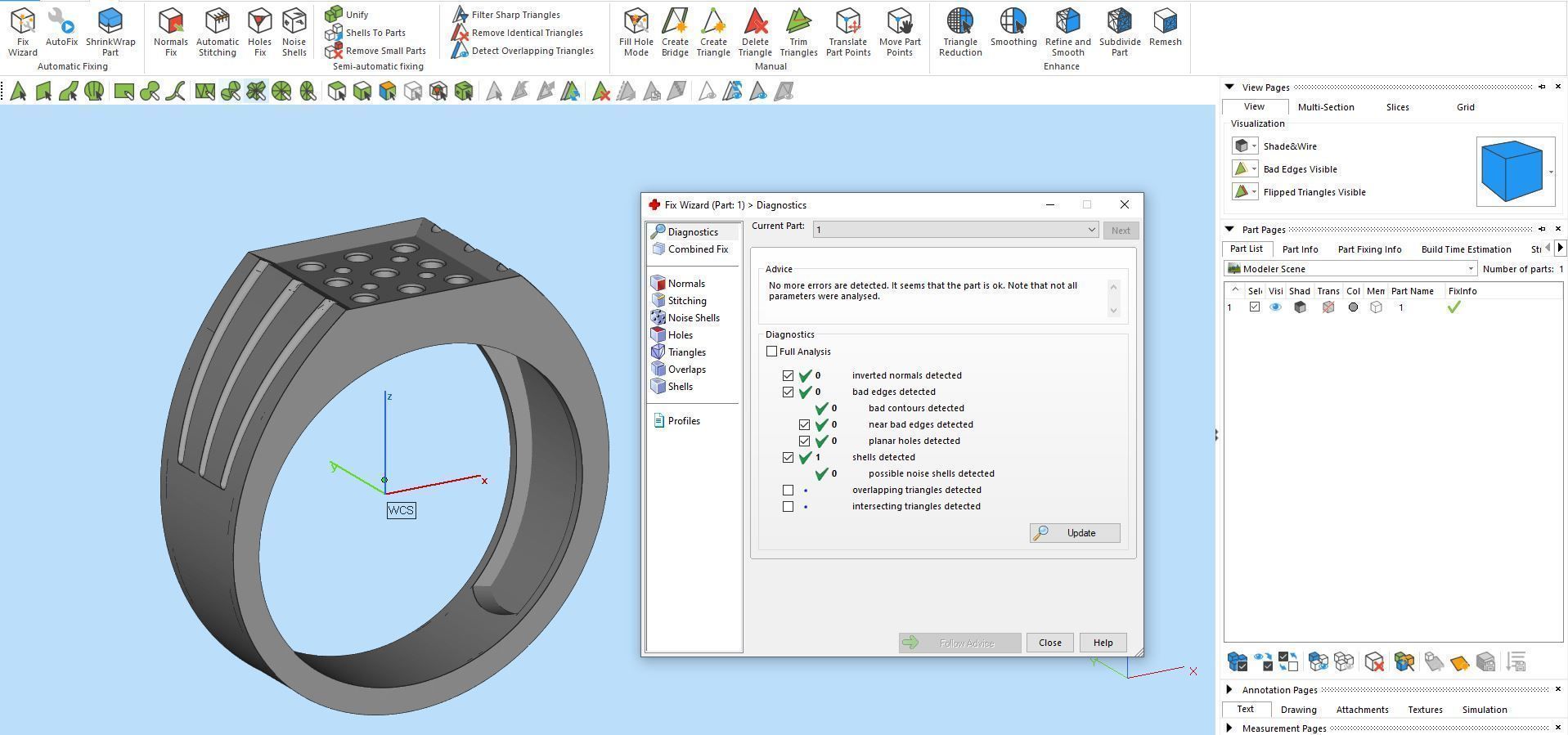The height and width of the screenshot is (735, 1568).
Task: Launch the Fix Wizard tool
Action: pyautogui.click(x=23, y=33)
